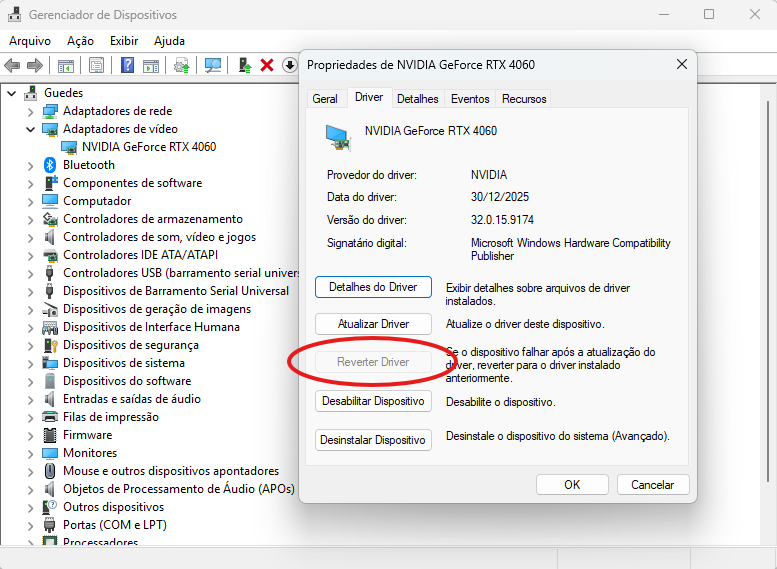
Task: Open the Eventos tab
Action: pos(470,99)
